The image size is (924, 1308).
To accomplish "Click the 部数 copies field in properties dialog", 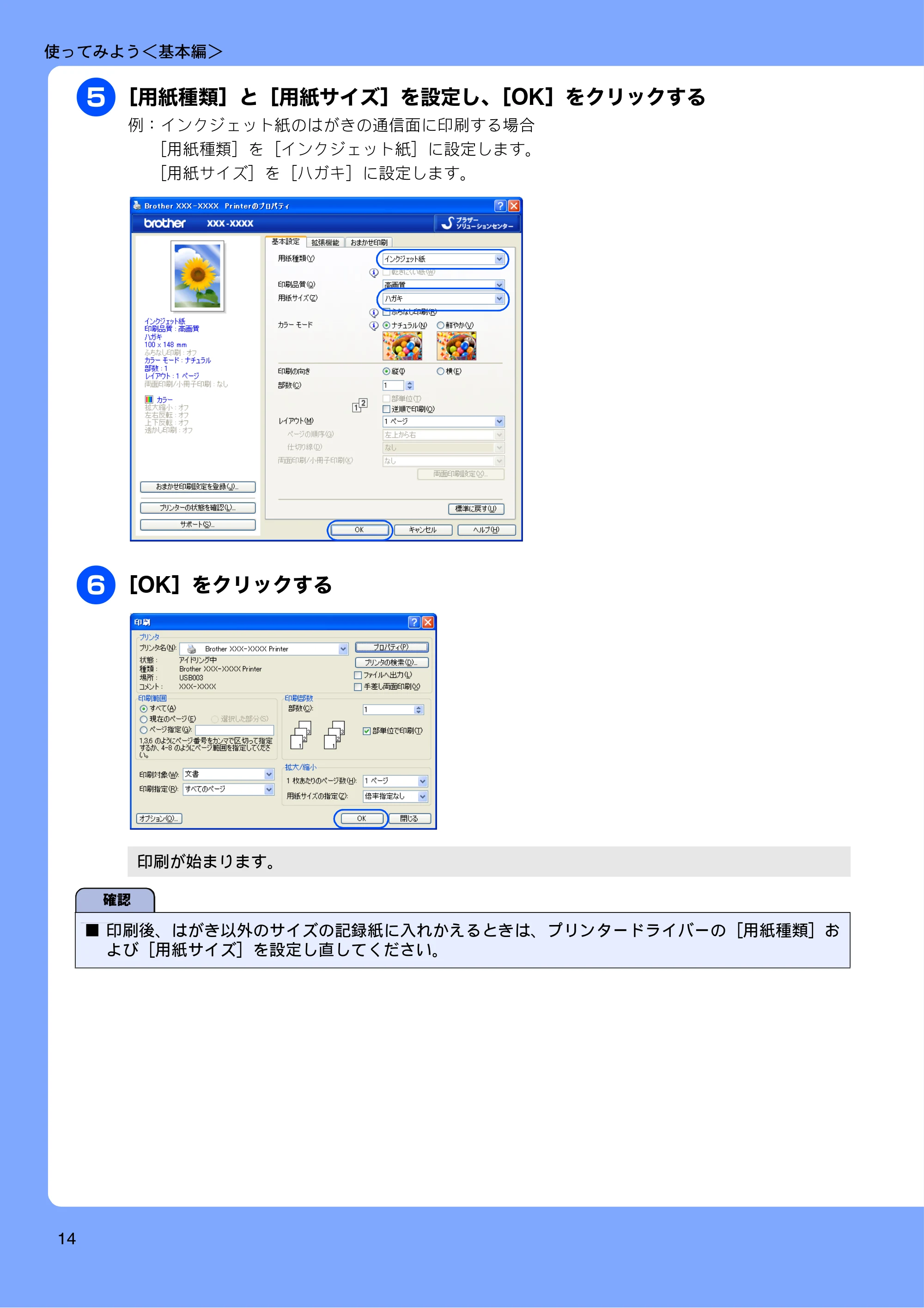I will pos(394,386).
